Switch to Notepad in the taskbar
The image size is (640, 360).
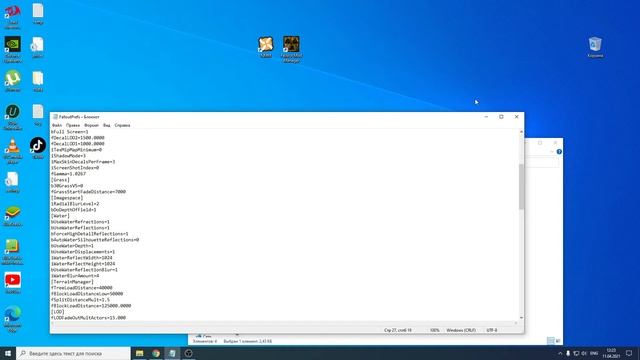(172, 353)
